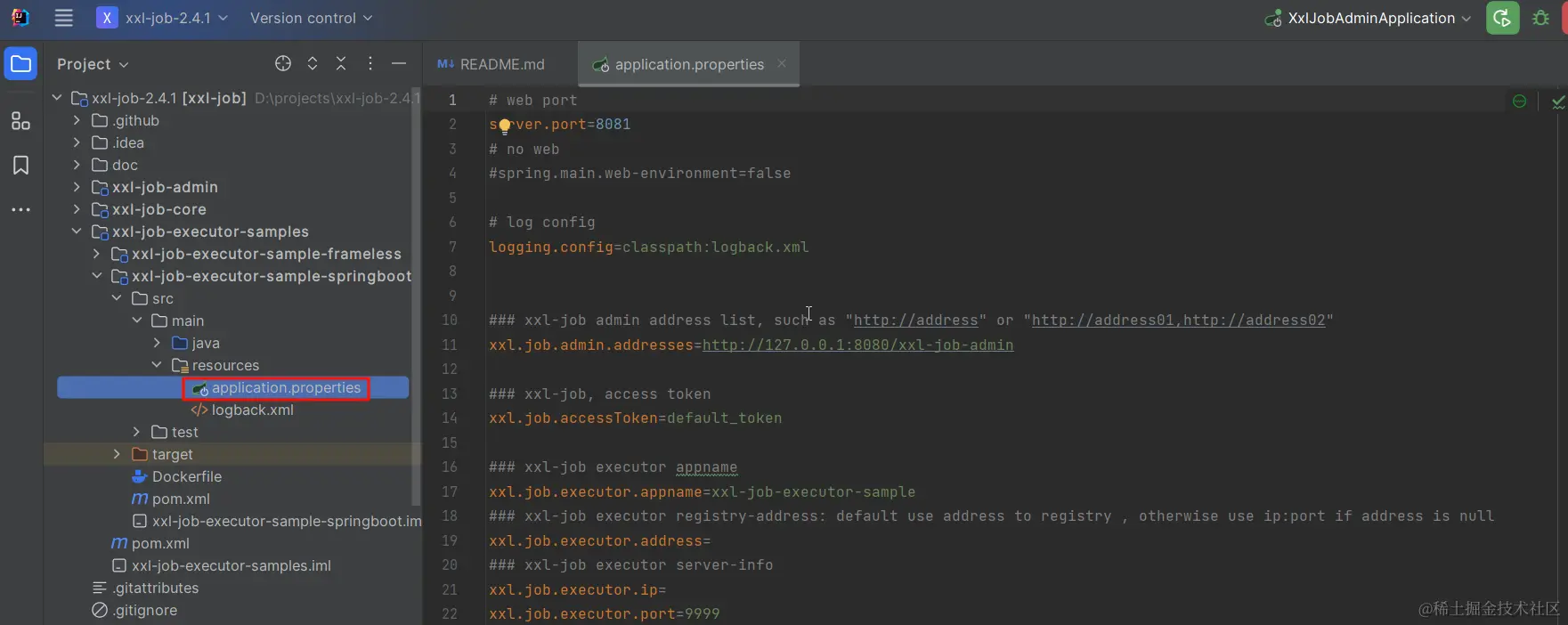Open the main hamburger menu
This screenshot has width=1568, height=625.
pos(64,18)
